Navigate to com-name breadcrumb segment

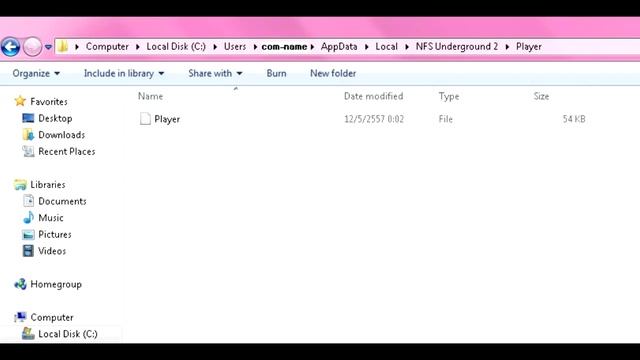pos(284,47)
